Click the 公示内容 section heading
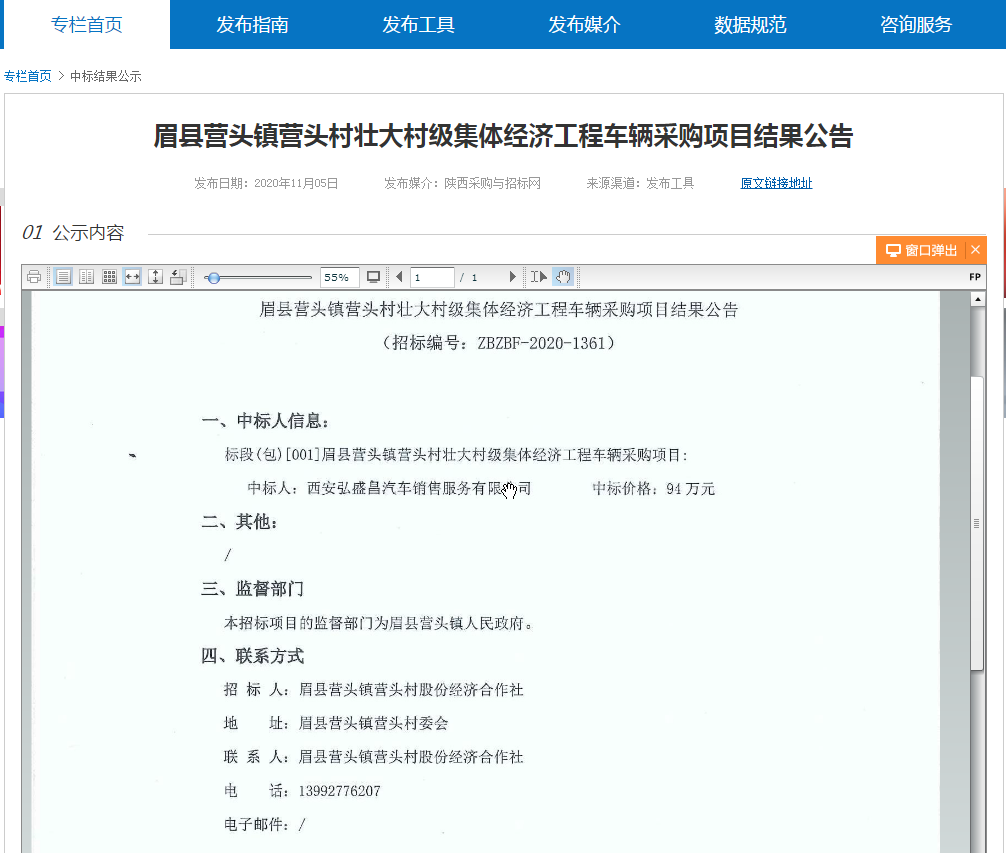1006x853 pixels. 89,233
